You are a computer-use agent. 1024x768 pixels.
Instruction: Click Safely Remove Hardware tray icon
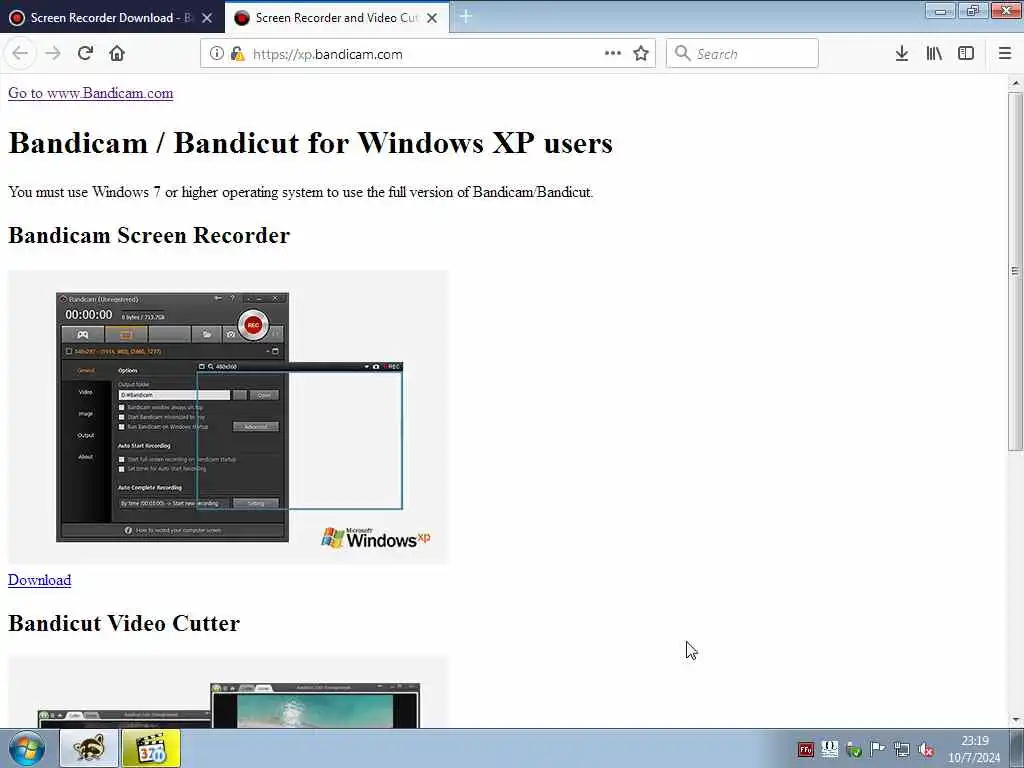tap(854, 750)
